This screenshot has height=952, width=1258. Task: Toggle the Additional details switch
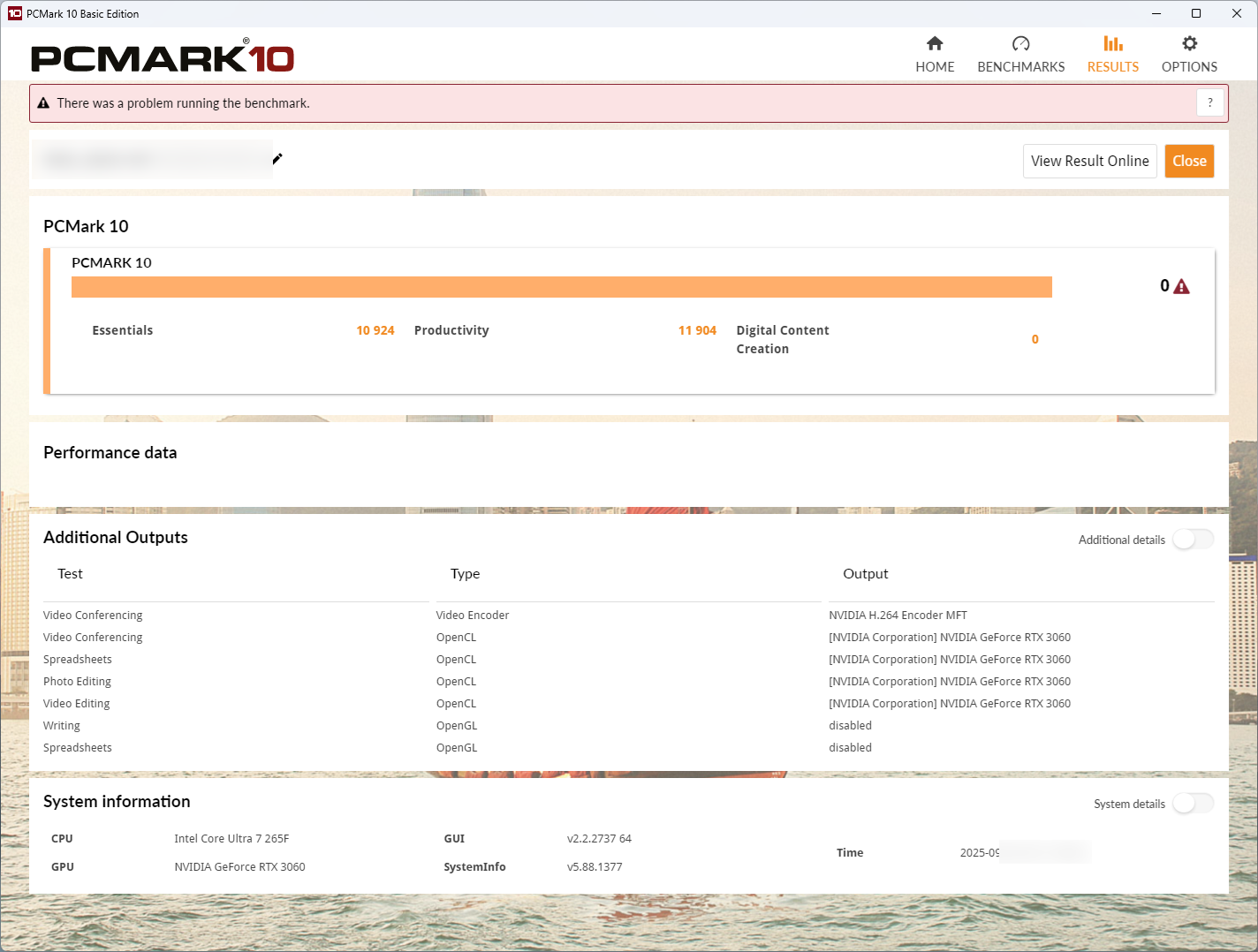point(1194,540)
